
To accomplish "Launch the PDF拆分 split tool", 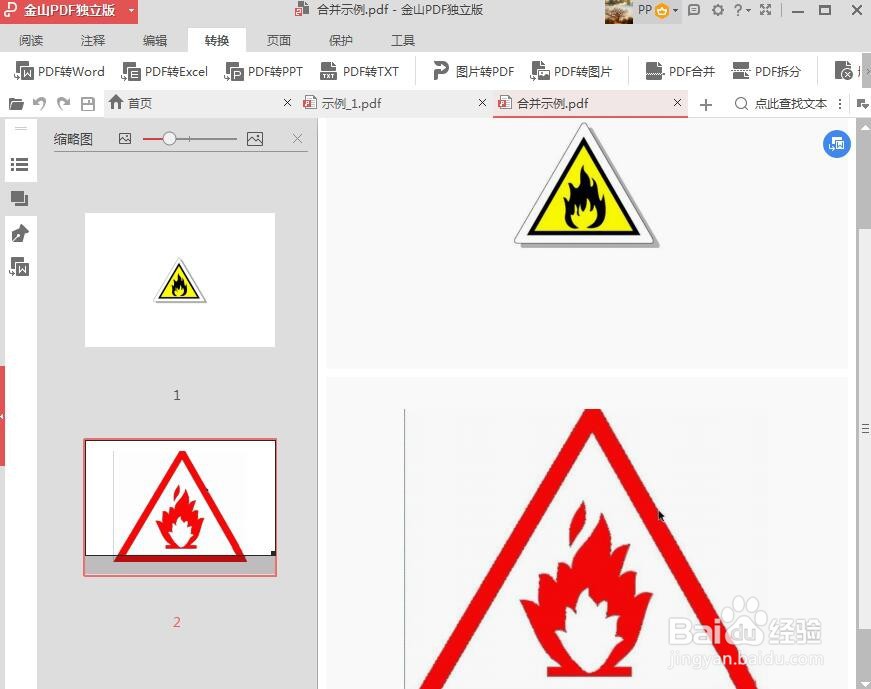I will 767,72.
